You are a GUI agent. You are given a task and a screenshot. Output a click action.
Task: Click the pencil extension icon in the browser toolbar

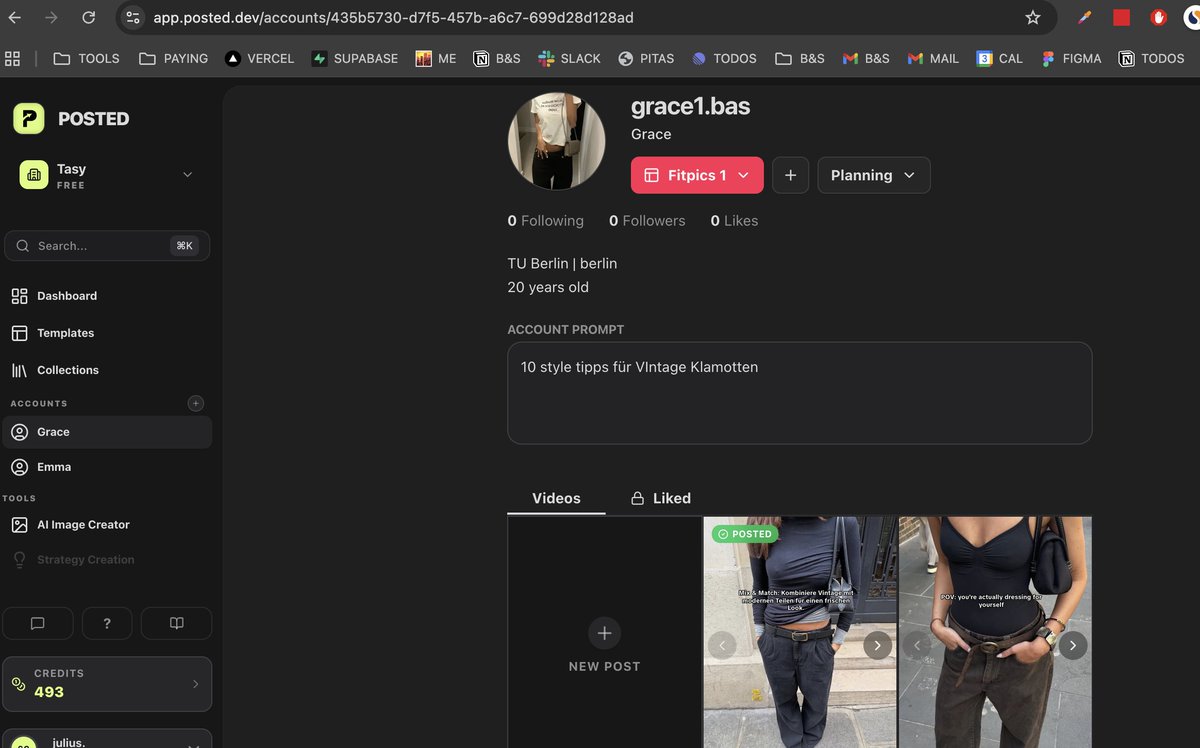click(x=1084, y=18)
